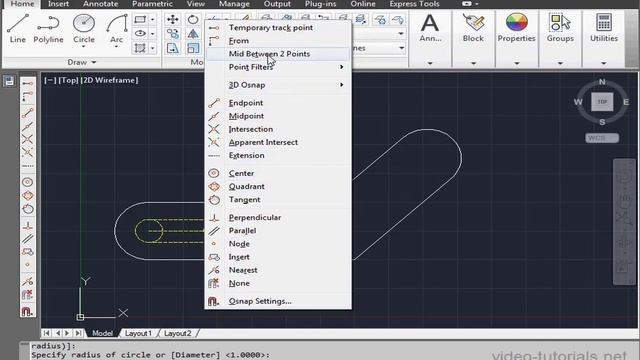Select Tangent from snap menu
640x360 pixels.
point(278,200)
